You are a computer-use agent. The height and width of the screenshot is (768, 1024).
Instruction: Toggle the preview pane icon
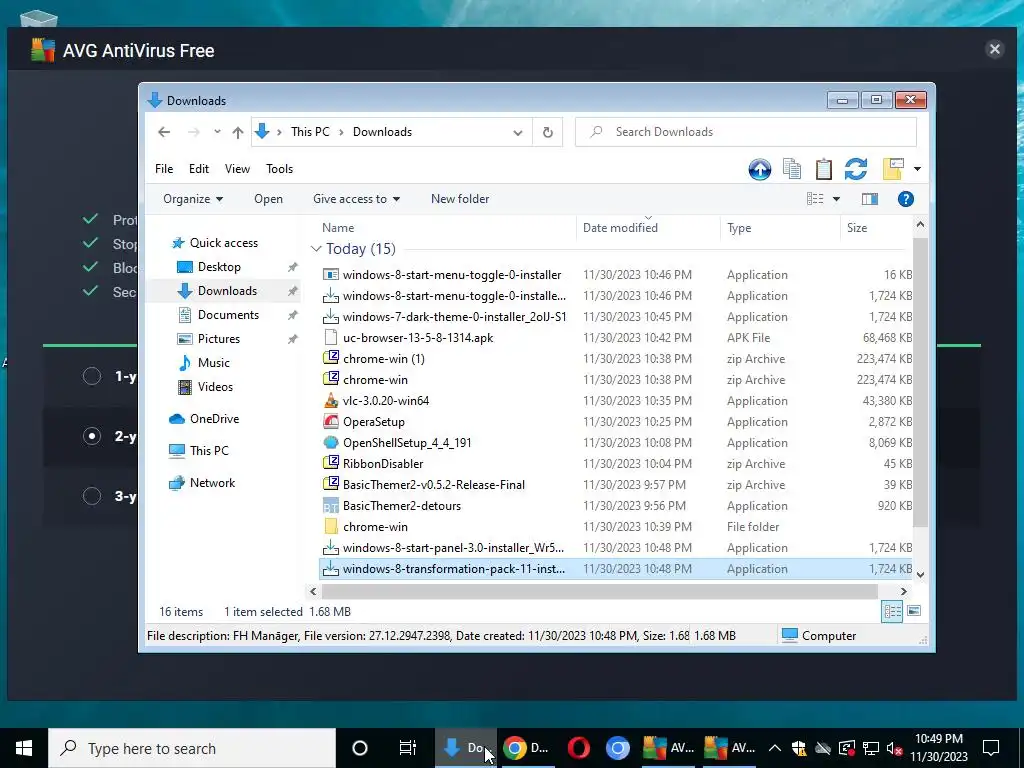click(869, 199)
